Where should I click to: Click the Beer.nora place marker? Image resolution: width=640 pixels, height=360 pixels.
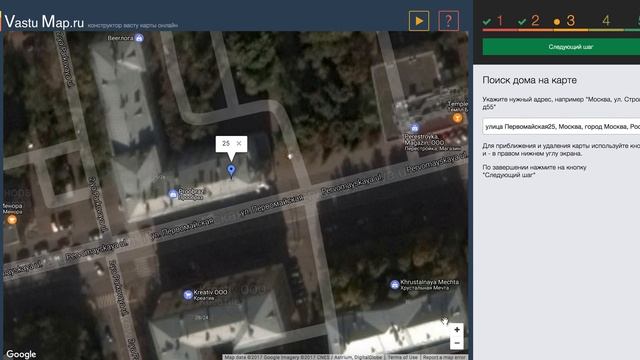[139, 38]
